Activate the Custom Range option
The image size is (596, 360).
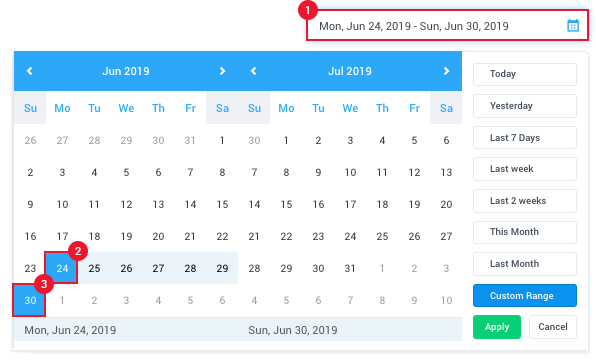click(x=525, y=295)
